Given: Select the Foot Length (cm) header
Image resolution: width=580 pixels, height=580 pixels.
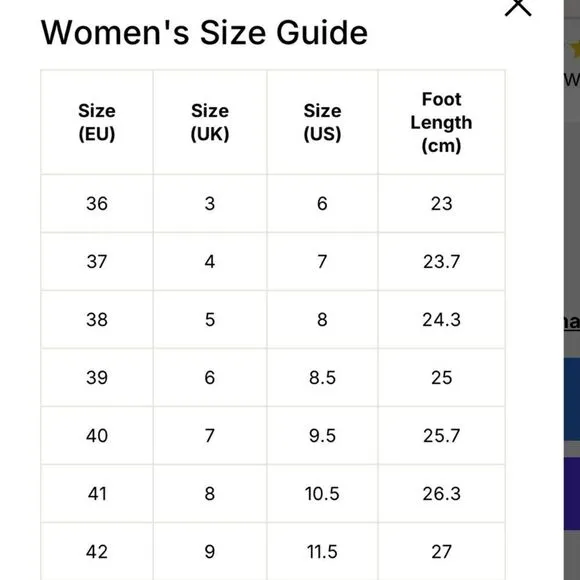Looking at the screenshot, I should [x=441, y=122].
